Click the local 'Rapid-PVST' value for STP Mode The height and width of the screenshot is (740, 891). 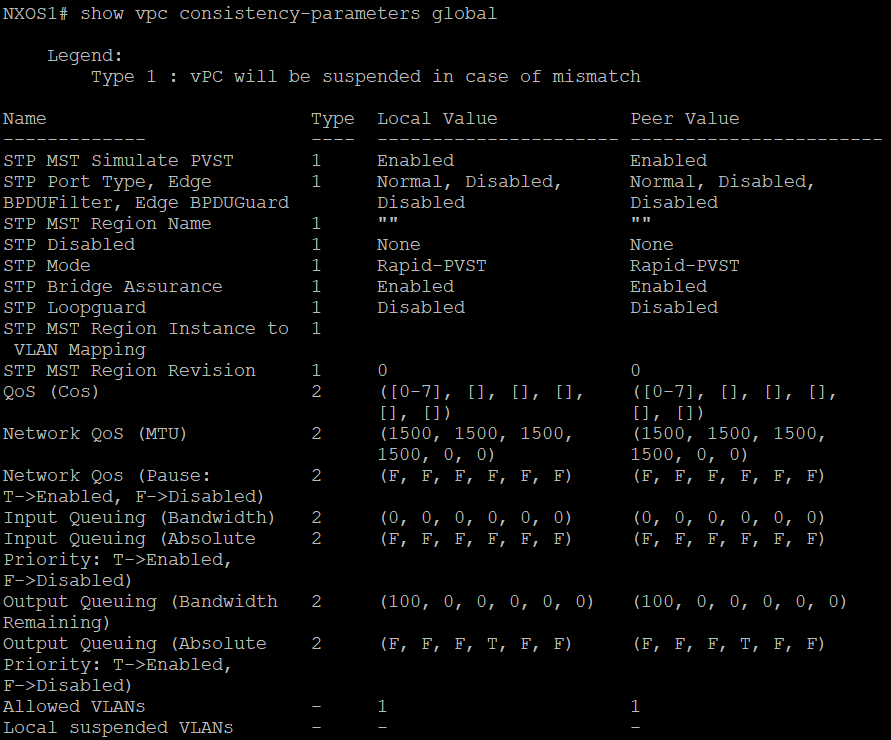pyautogui.click(x=431, y=266)
